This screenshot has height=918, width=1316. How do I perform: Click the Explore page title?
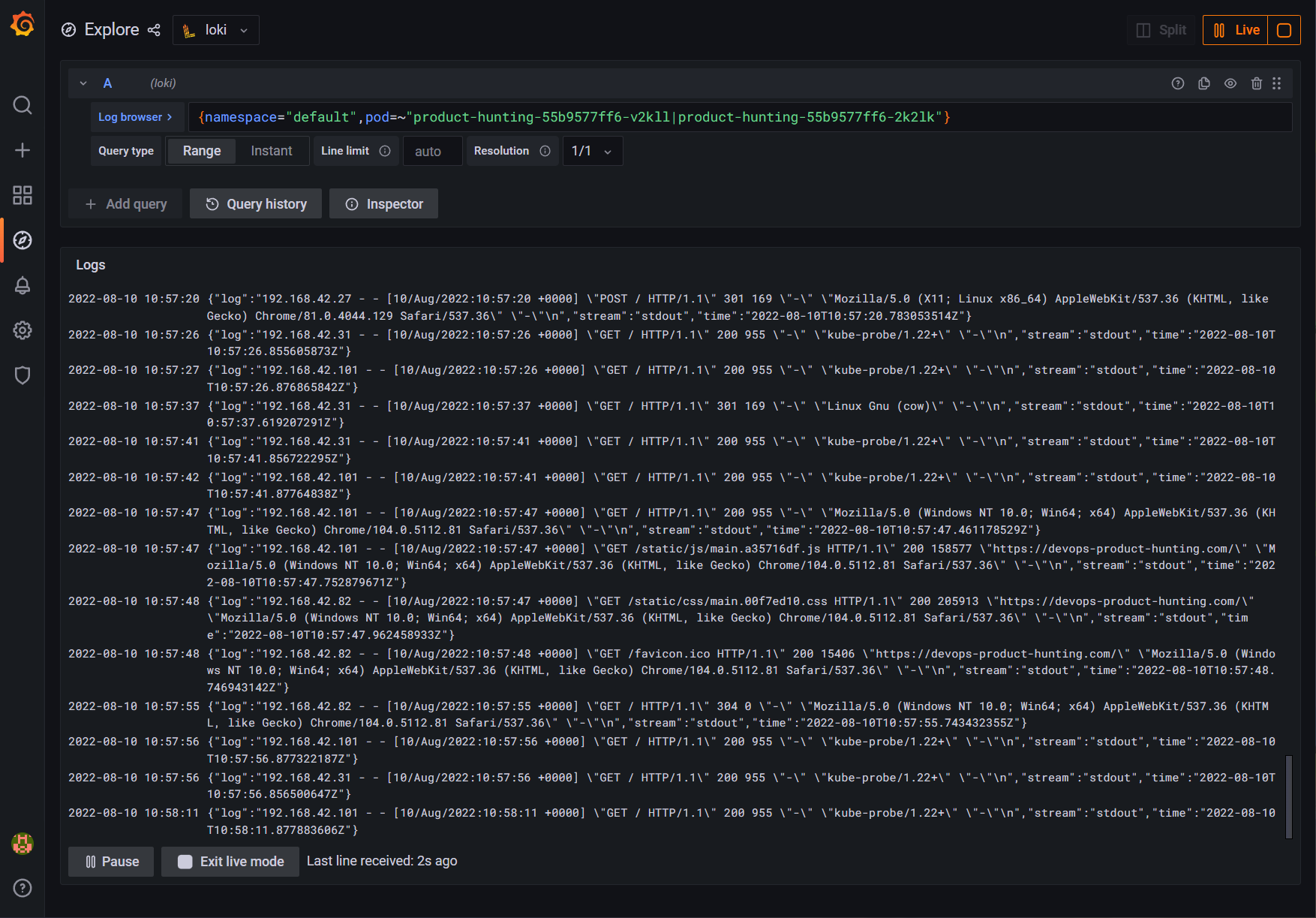coord(112,30)
